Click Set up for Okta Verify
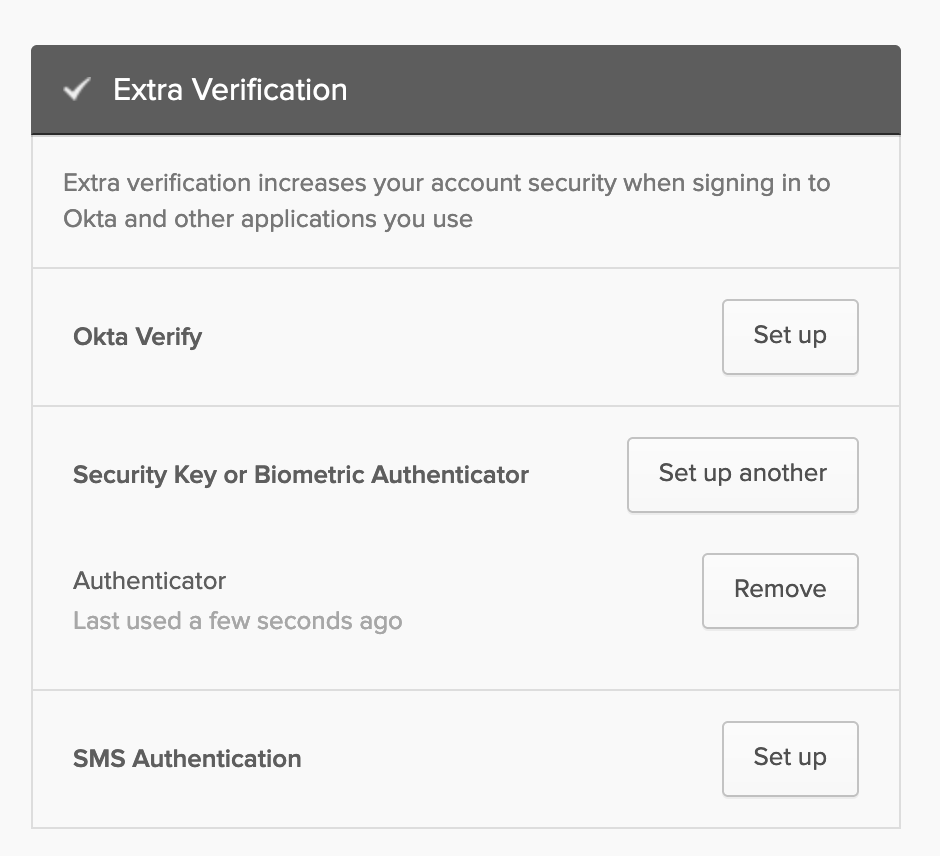Image resolution: width=940 pixels, height=856 pixels. (x=789, y=337)
